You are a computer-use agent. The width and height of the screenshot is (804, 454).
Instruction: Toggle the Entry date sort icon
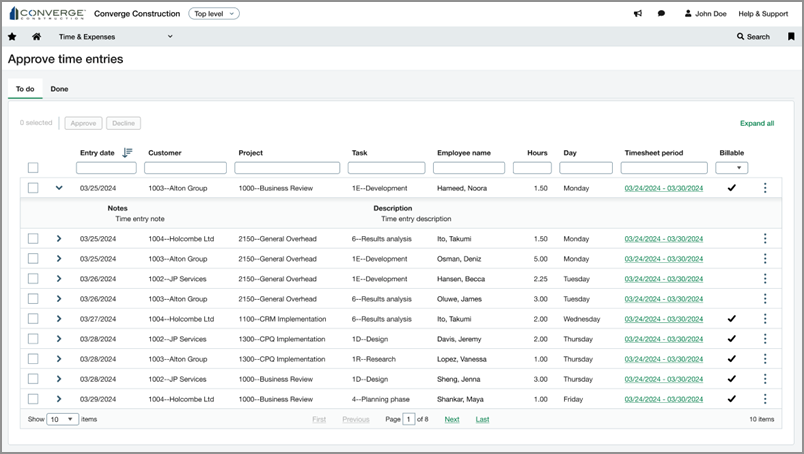click(x=127, y=153)
